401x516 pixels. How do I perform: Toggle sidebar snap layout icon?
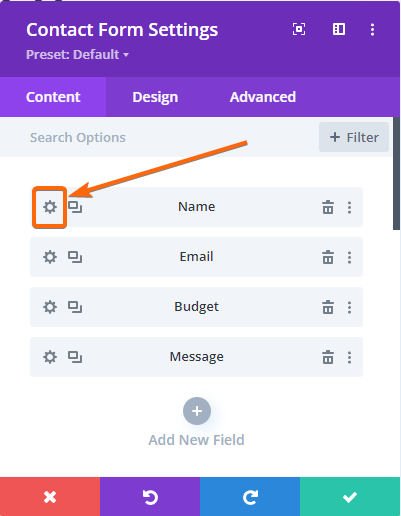pos(339,29)
